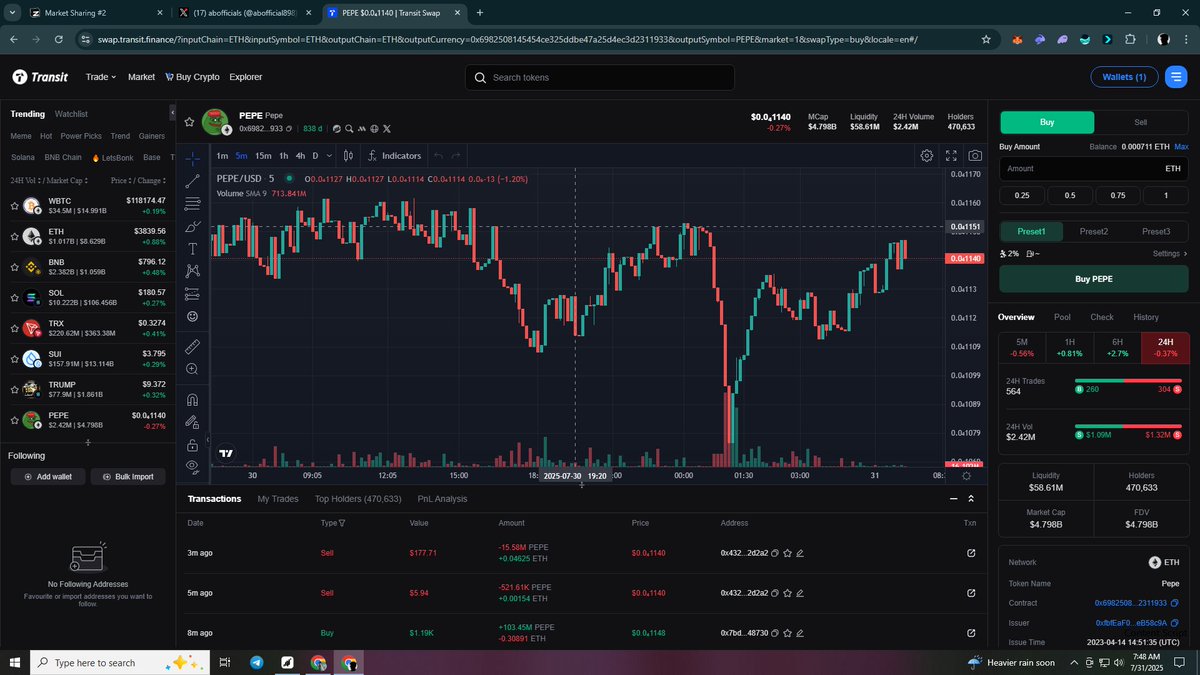Expand the chart time interval dropdown arrow
1200x675 pixels.
click(330, 156)
